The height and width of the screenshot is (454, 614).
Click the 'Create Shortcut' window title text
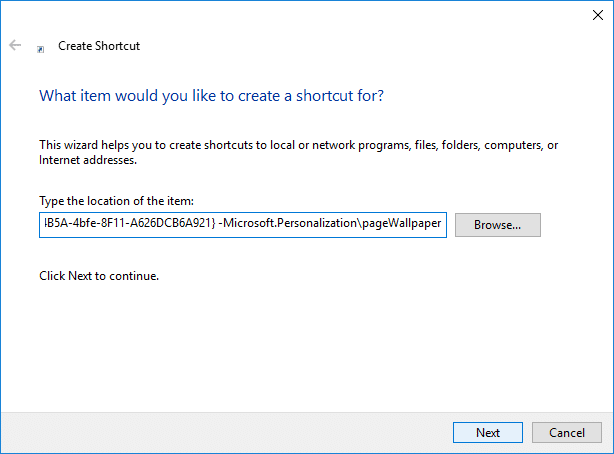point(99,46)
